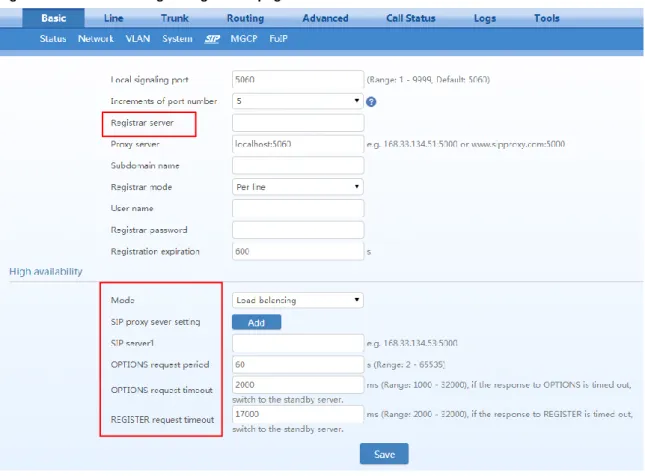Screen dimensions: 645x476
Task: Click the REGISTER request timeout label
Action: [162, 420]
